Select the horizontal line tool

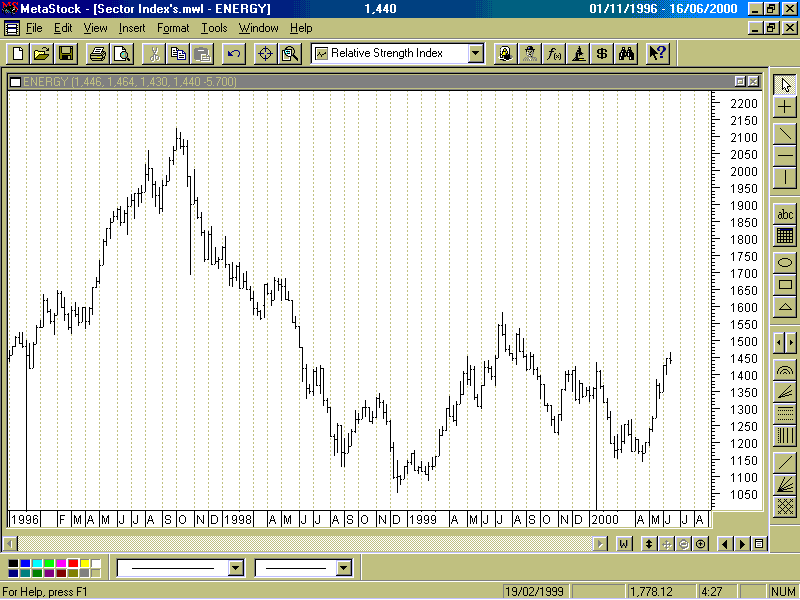point(785,156)
